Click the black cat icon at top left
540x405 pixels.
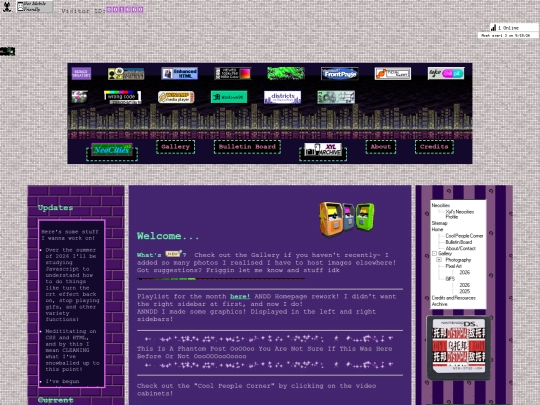pyautogui.click(x=7, y=6)
